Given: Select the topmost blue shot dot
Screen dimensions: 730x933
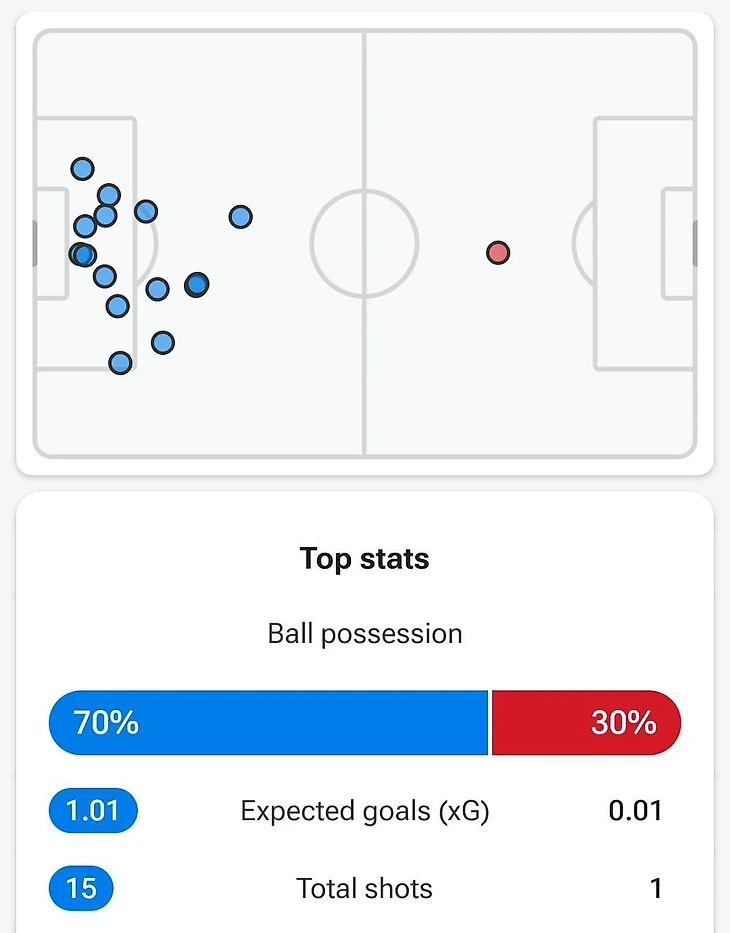Looking at the screenshot, I should coord(82,169).
